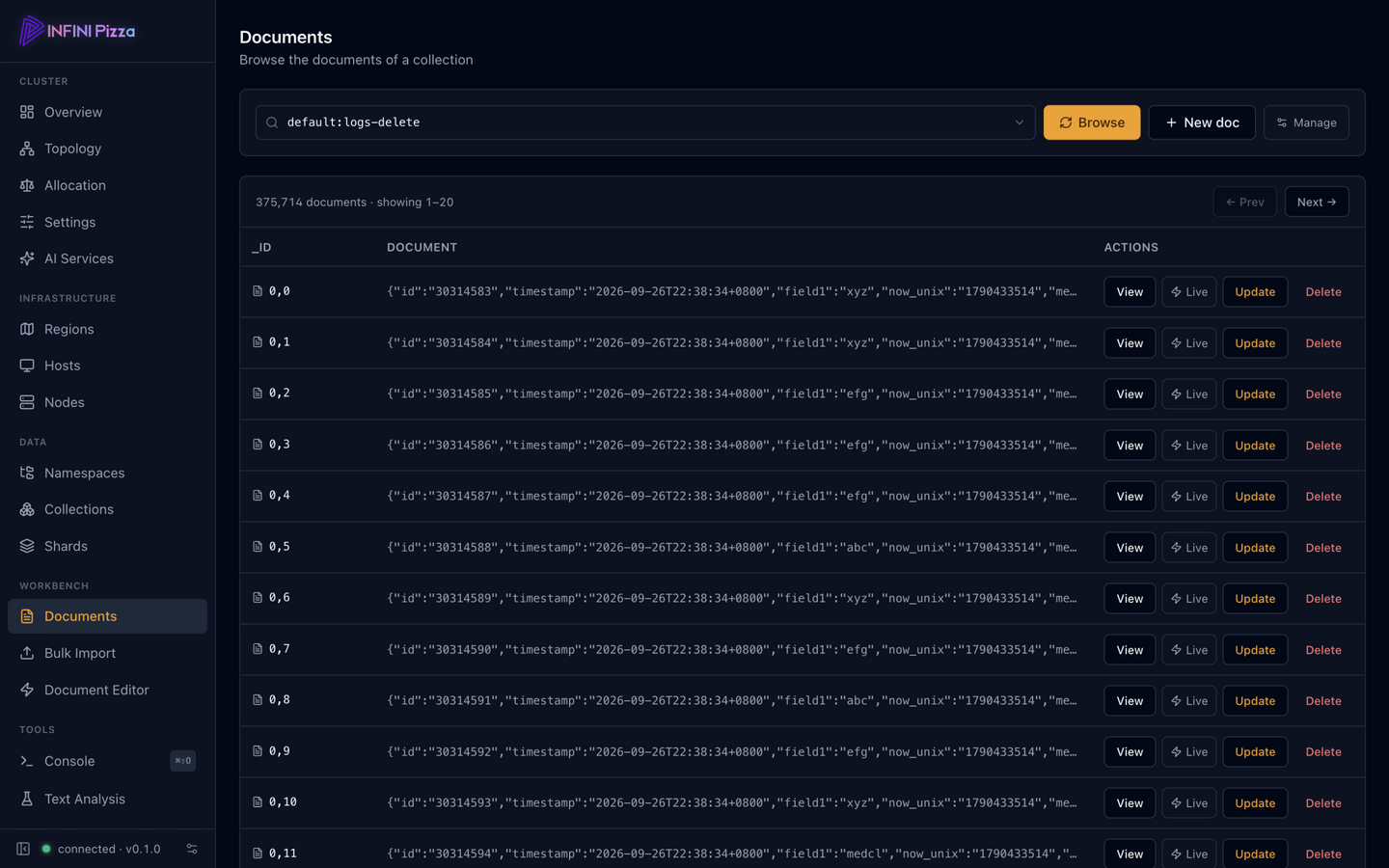This screenshot has width=1389, height=868.
Task: Click the Bulk Import upload icon
Action: coord(27,653)
